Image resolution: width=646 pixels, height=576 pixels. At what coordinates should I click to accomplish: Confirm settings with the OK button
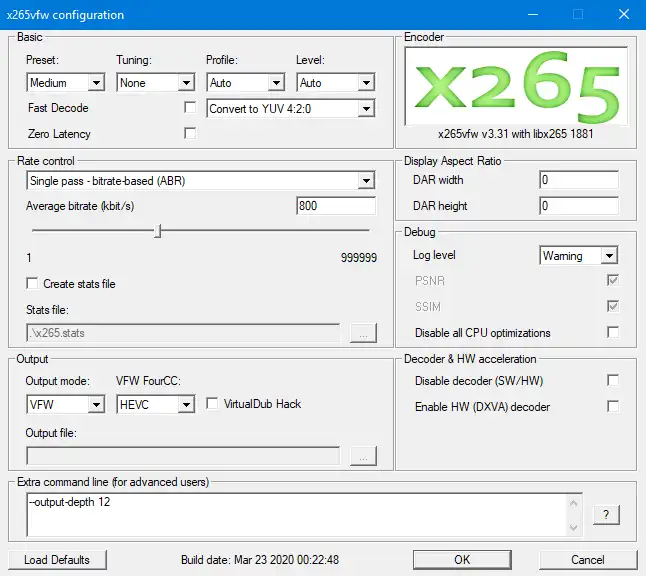(462, 560)
